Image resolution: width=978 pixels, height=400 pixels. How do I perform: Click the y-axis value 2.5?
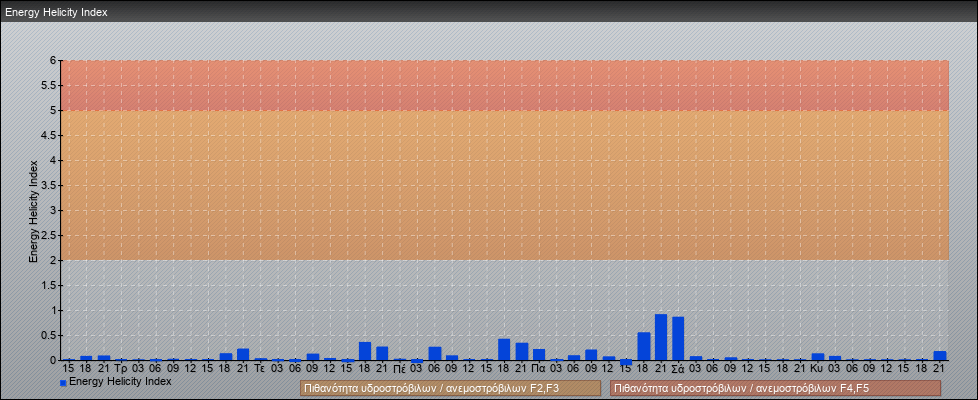pos(50,235)
